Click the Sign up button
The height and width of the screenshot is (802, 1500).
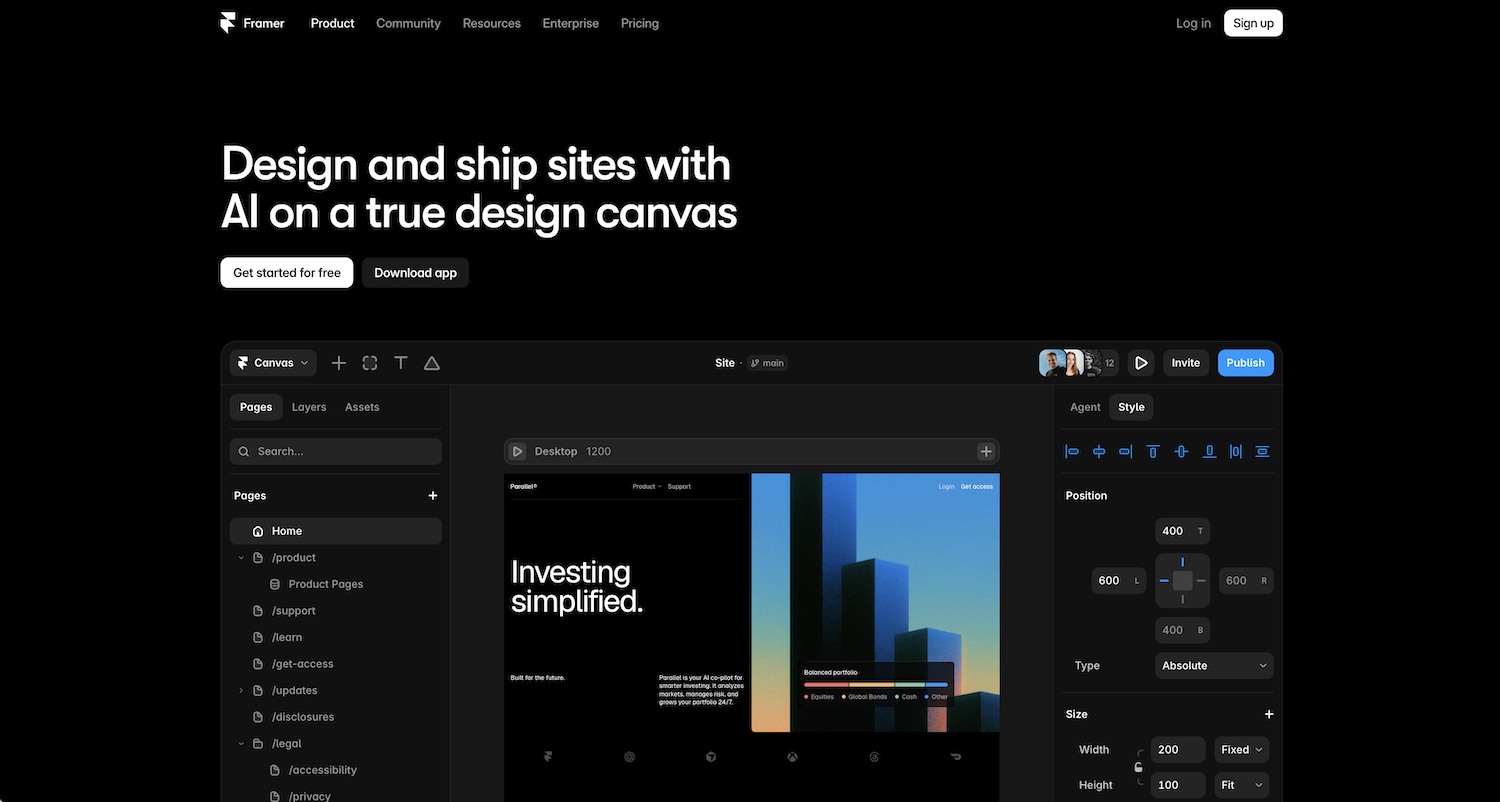click(x=1253, y=23)
